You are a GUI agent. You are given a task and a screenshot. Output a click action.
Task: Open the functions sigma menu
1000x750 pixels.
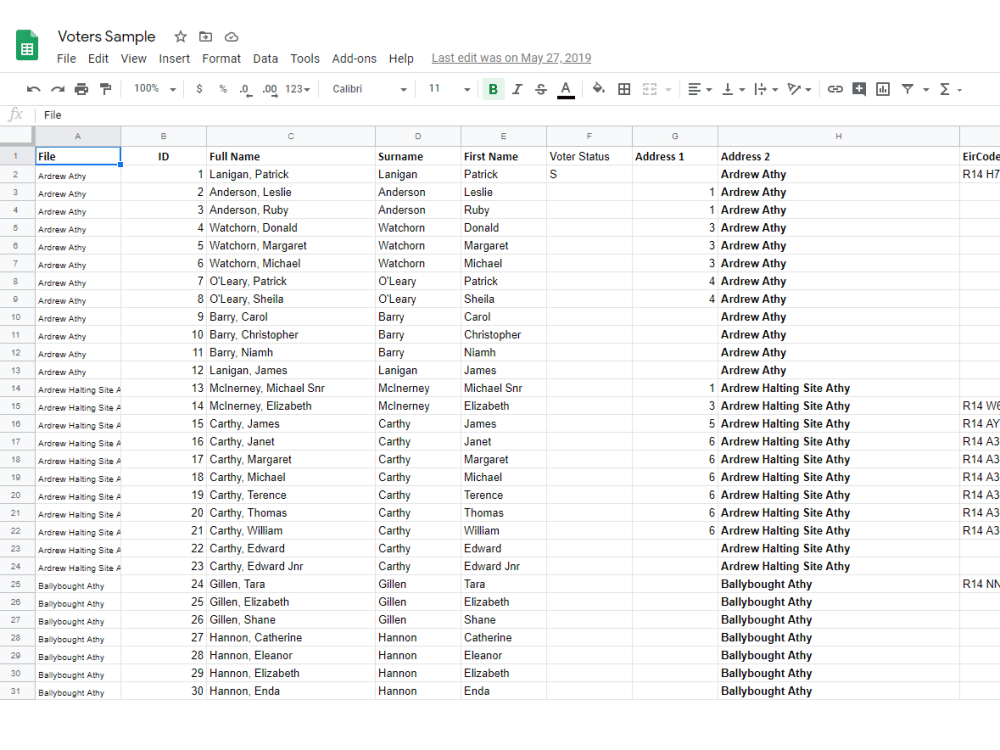tap(950, 89)
